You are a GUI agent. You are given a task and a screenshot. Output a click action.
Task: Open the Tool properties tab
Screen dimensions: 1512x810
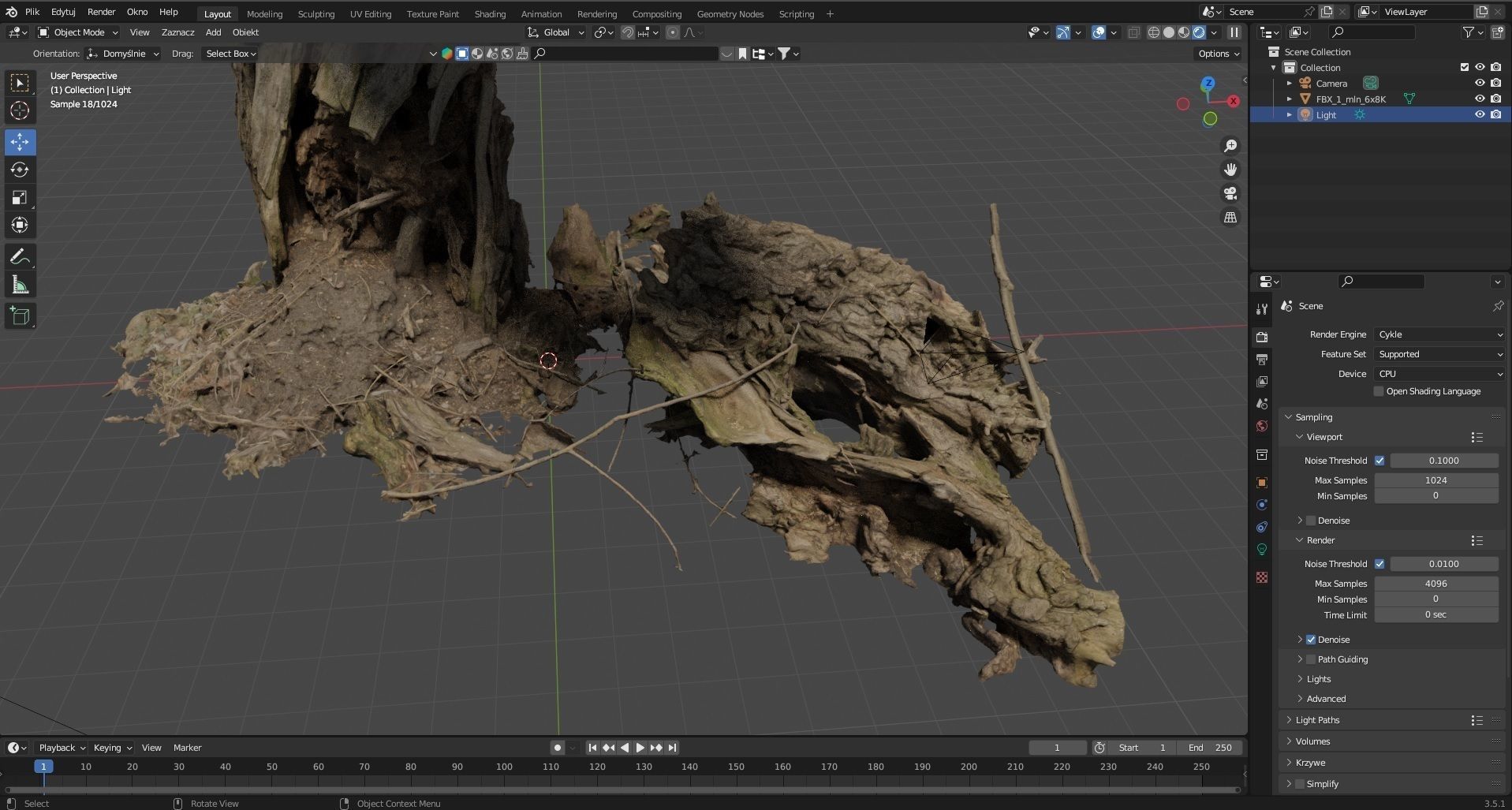pos(1262,309)
